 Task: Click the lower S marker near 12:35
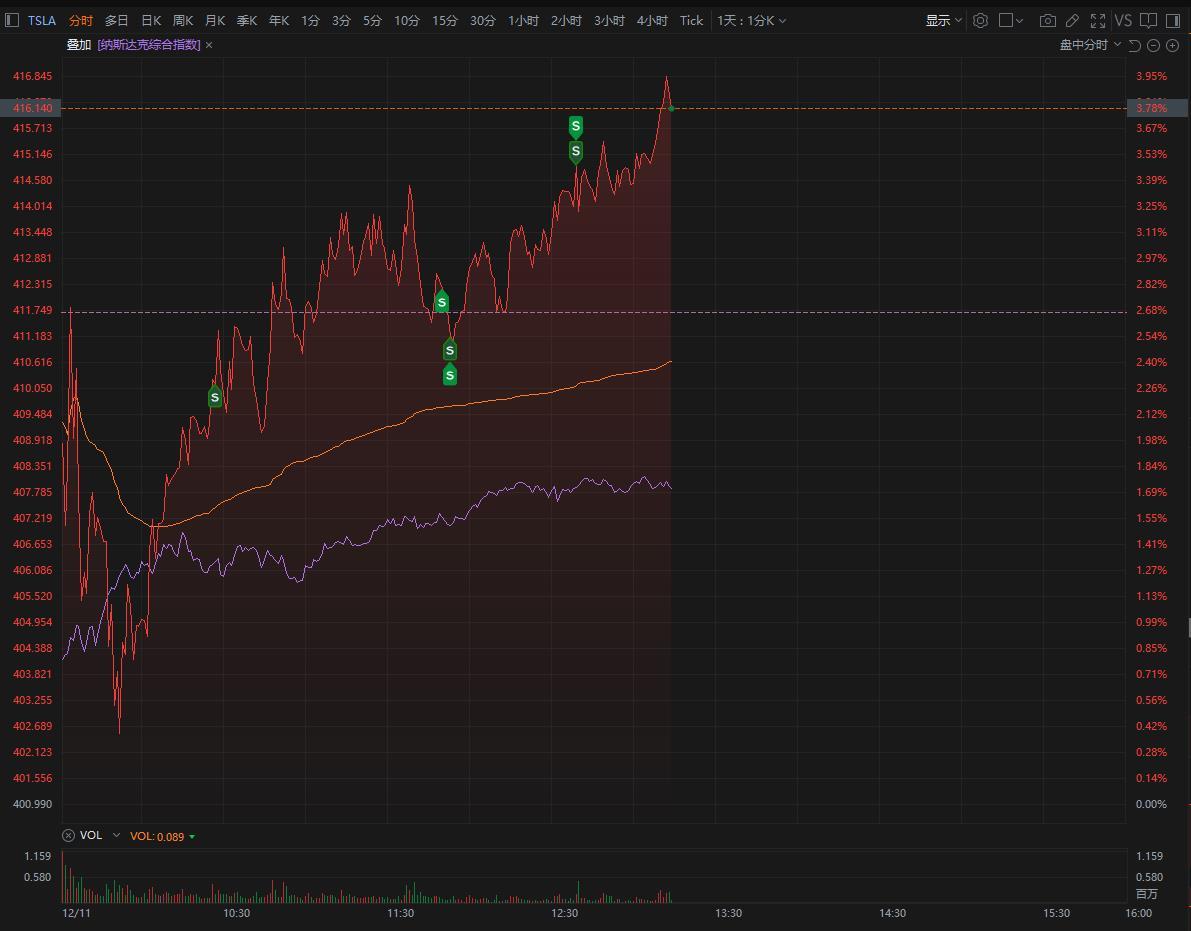(x=576, y=152)
